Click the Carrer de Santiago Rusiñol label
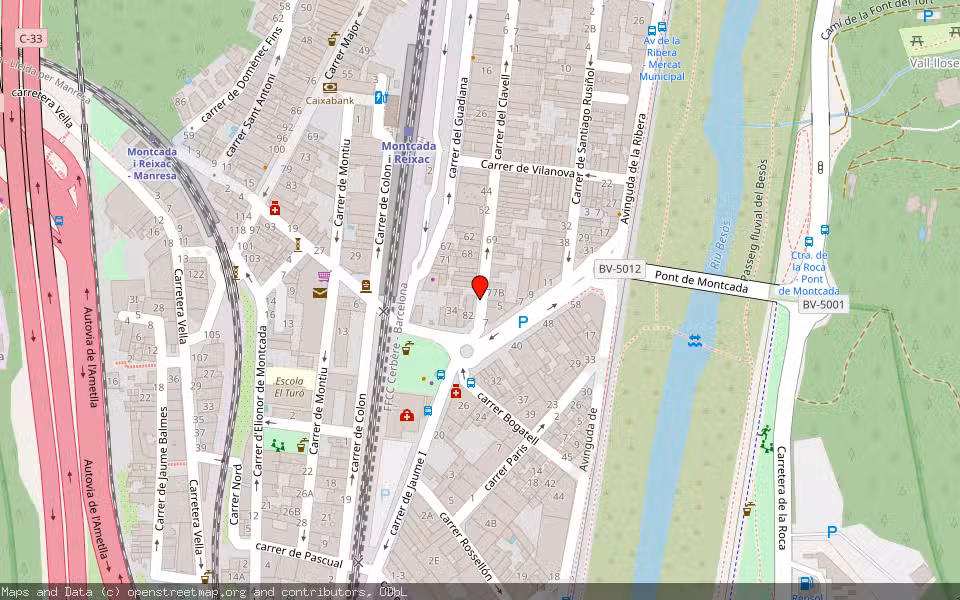 [x=583, y=135]
